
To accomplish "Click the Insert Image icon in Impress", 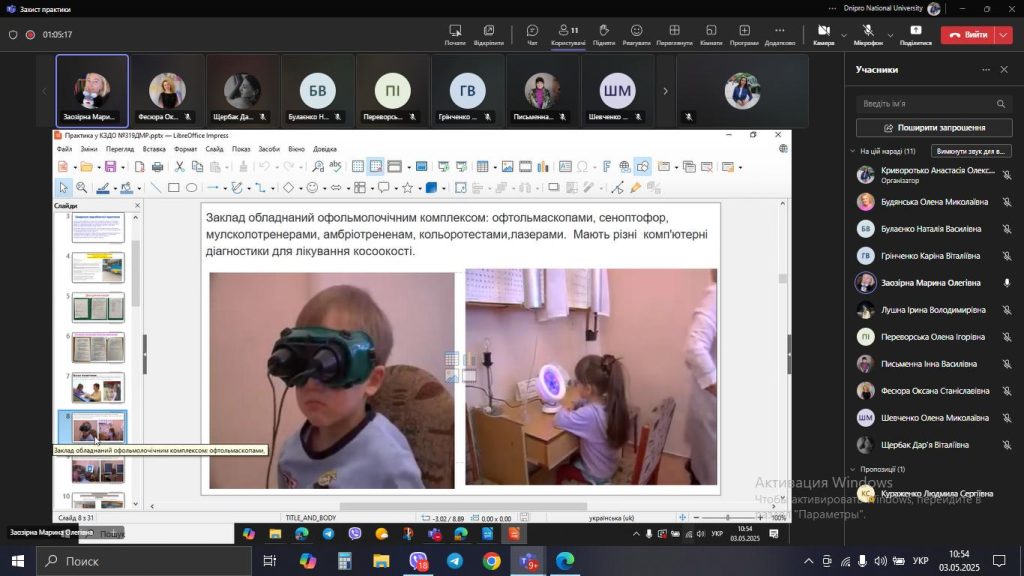I will point(507,167).
